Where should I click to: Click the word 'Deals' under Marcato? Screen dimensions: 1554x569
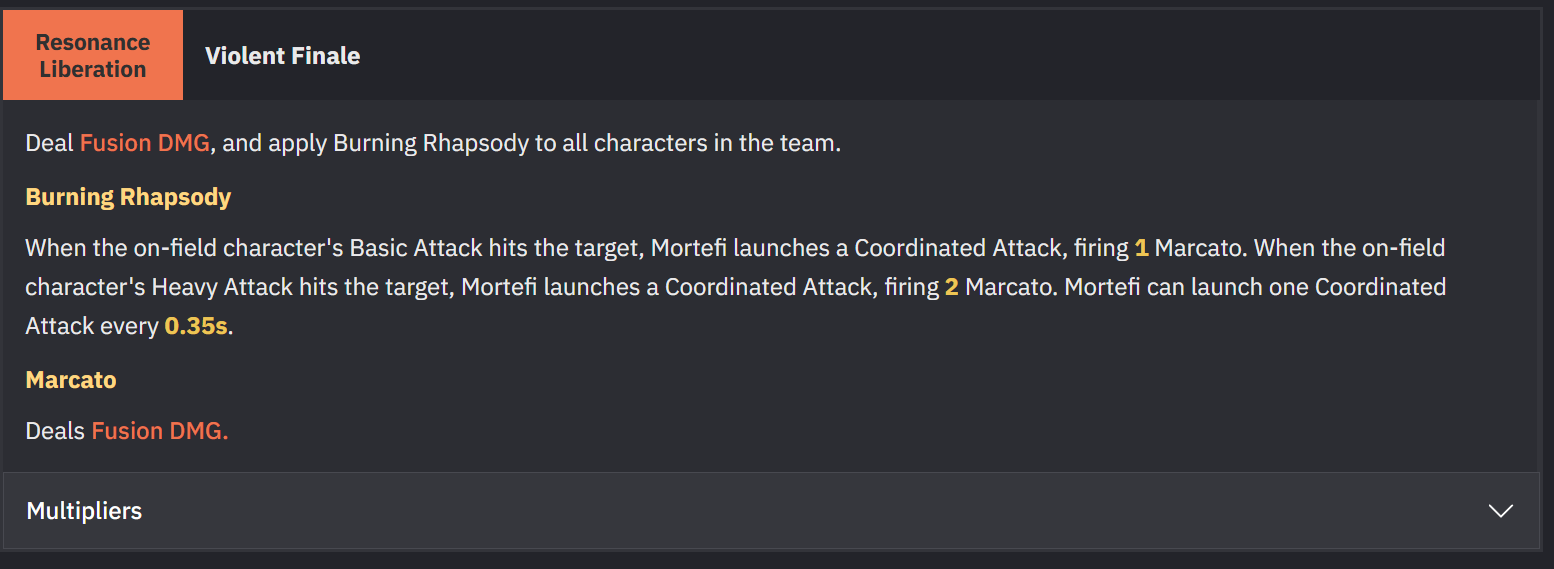55,431
